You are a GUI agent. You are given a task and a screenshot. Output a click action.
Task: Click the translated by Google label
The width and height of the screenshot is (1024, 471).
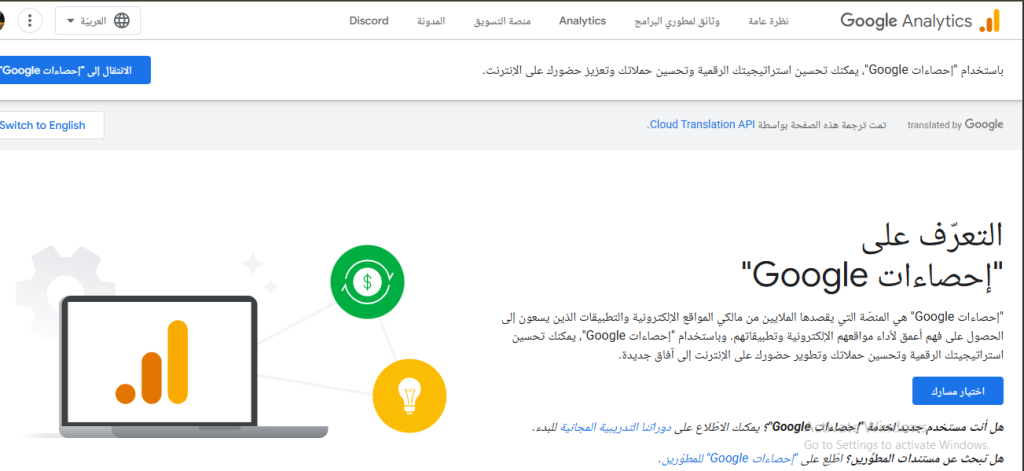pyautogui.click(x=955, y=124)
